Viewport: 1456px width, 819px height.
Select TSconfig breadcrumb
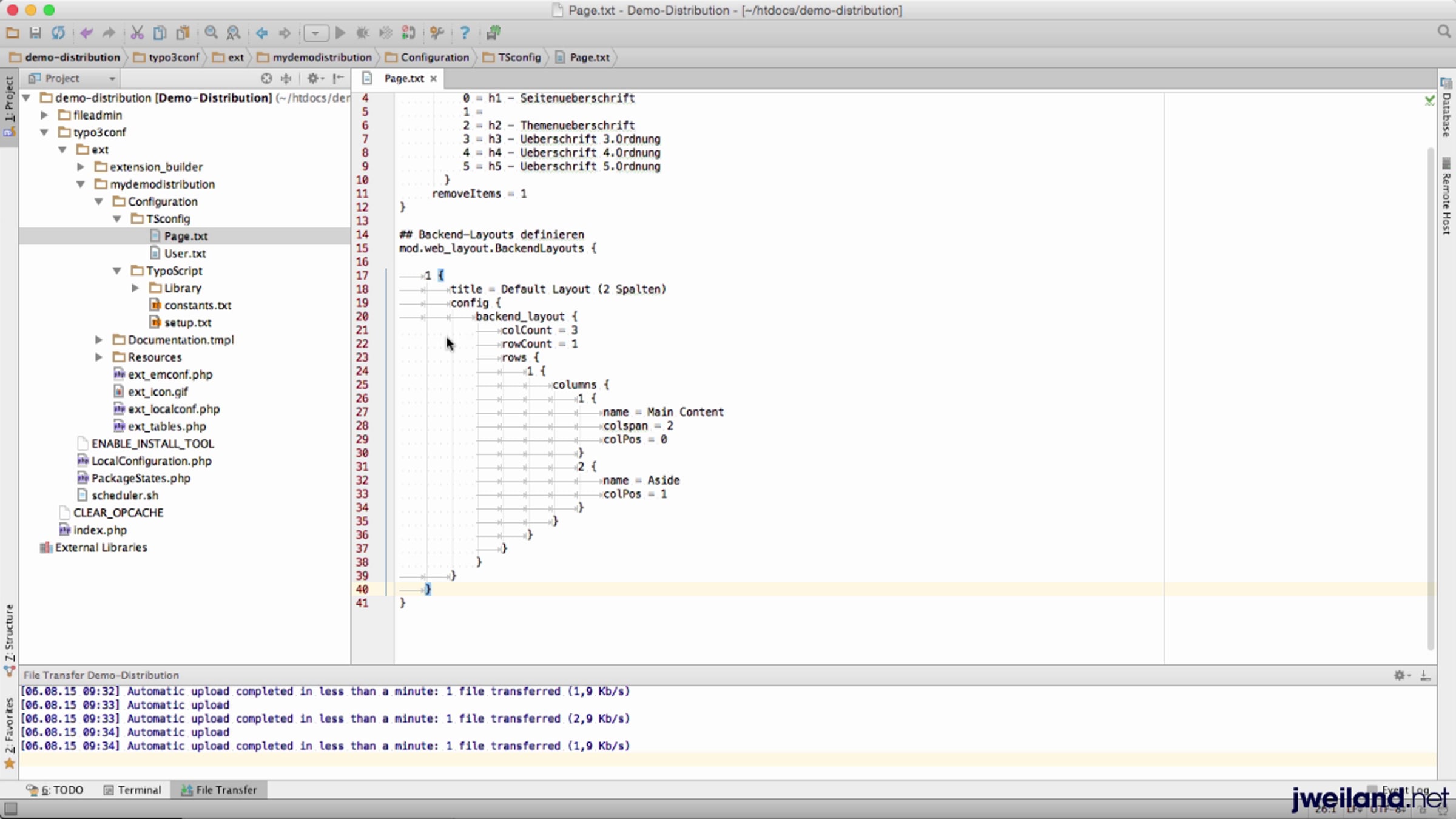[511, 57]
